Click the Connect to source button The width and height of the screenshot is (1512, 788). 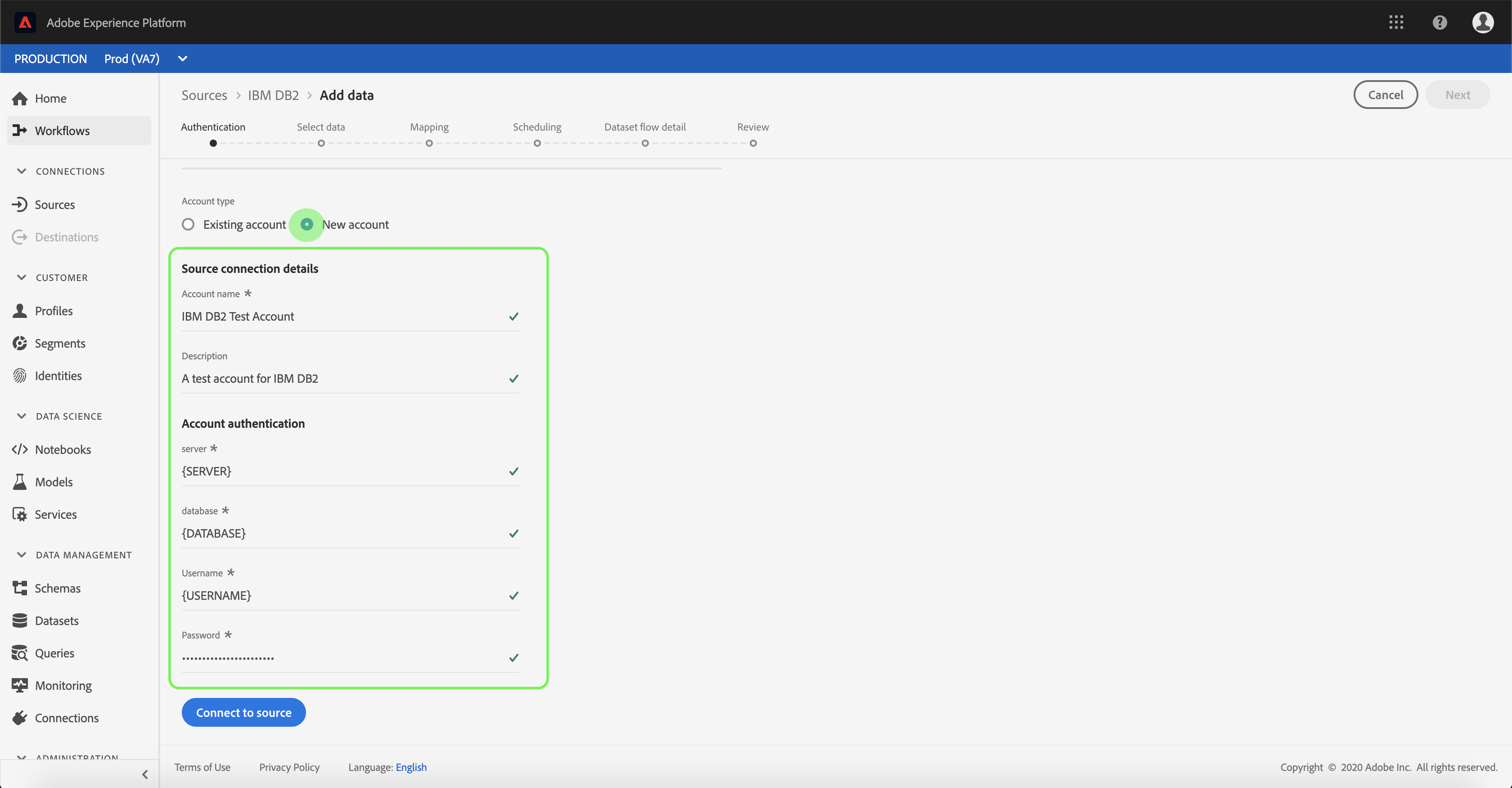tap(243, 712)
